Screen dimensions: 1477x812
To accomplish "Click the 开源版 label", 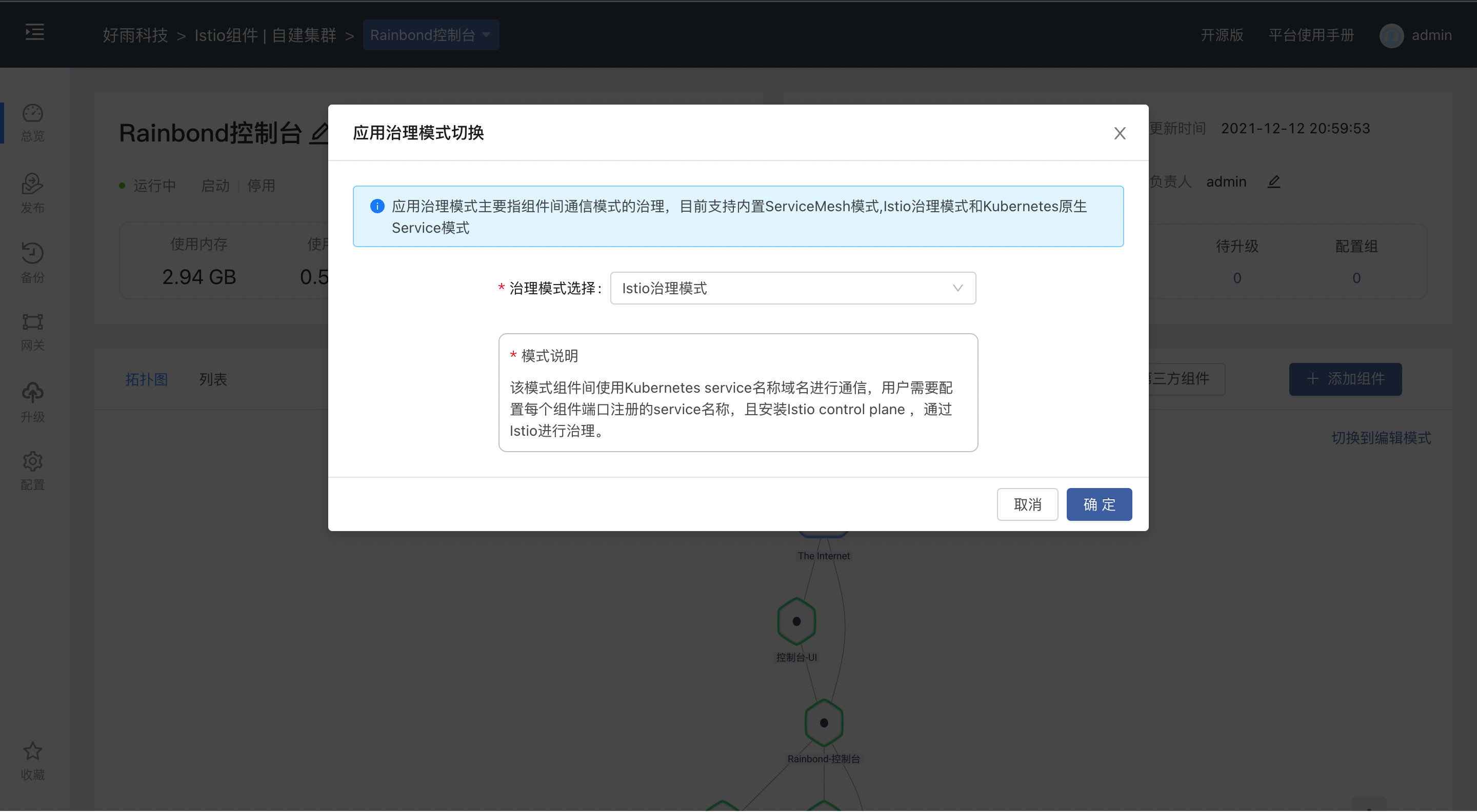I will click(x=1222, y=35).
